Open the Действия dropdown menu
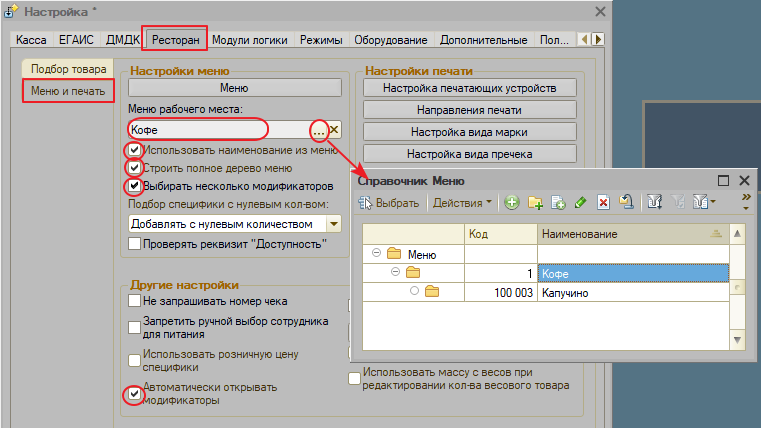 [x=461, y=203]
